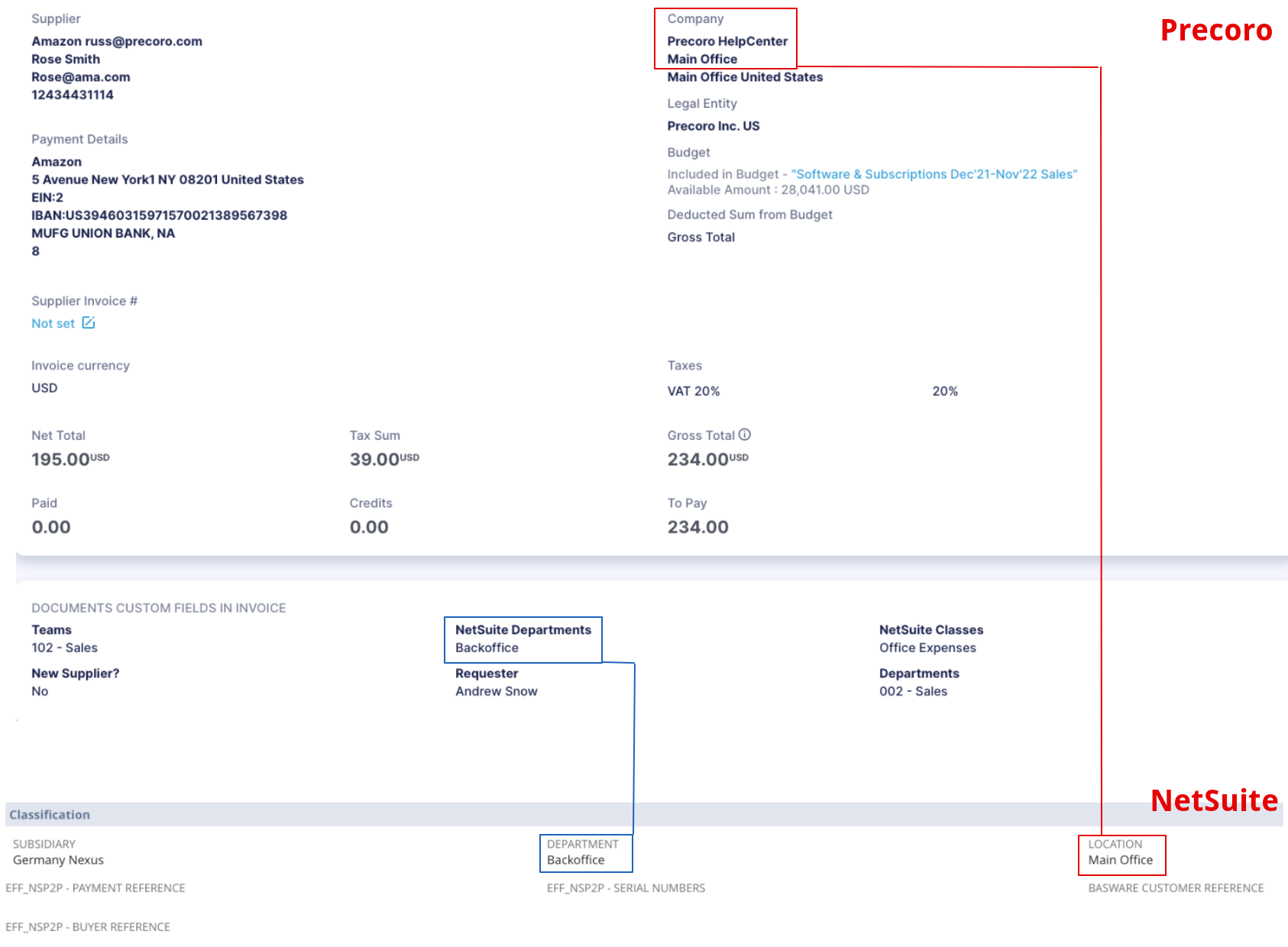1288x947 pixels.
Task: Click the Main Office United States line
Action: pos(745,77)
